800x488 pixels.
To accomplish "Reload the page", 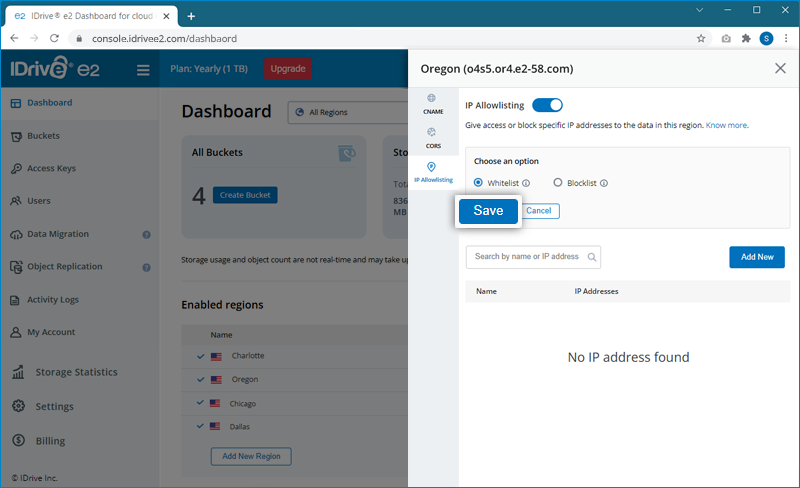I will click(x=55, y=38).
